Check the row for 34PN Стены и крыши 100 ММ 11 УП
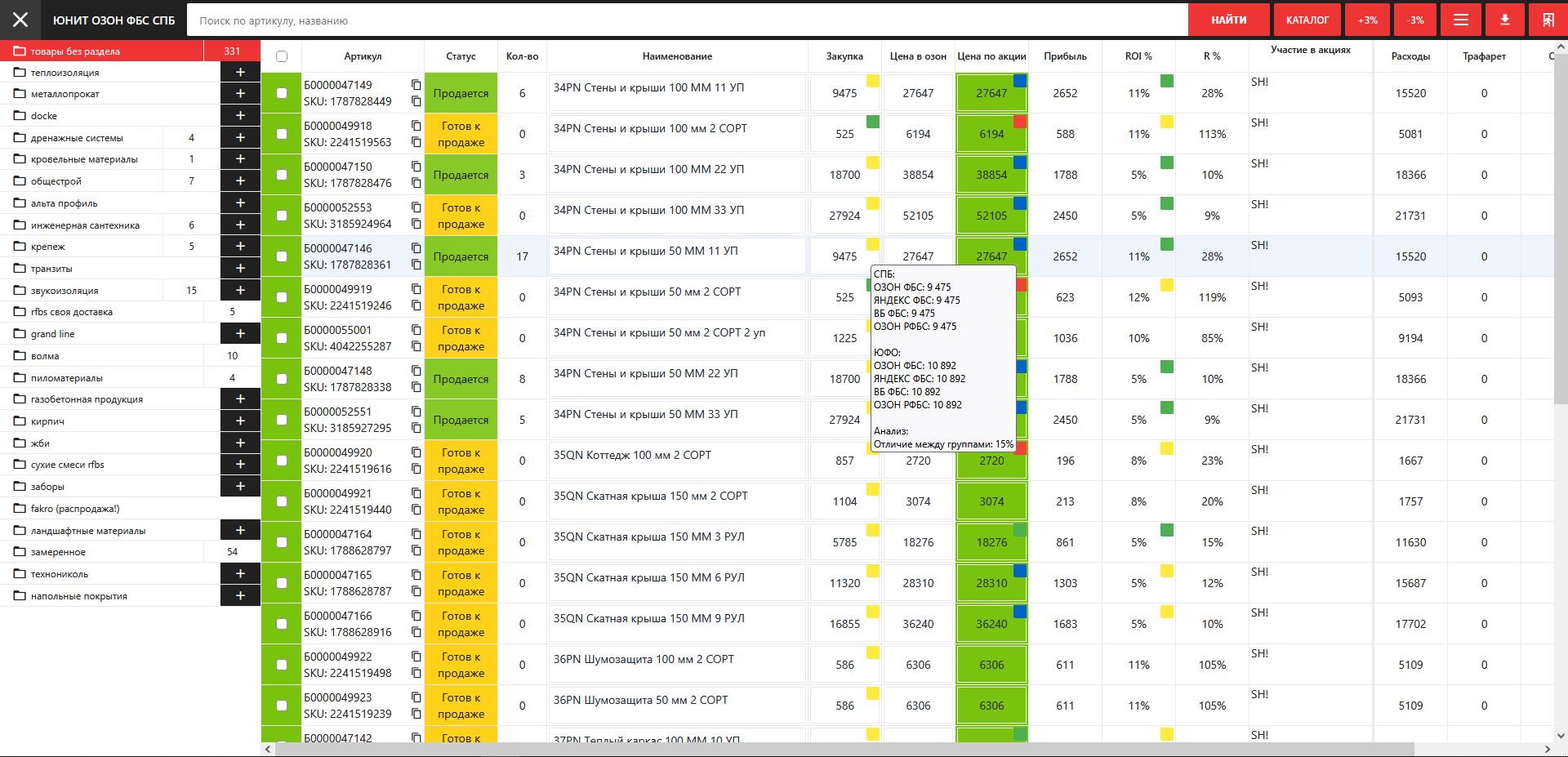This screenshot has height=757, width=1568. [x=282, y=93]
